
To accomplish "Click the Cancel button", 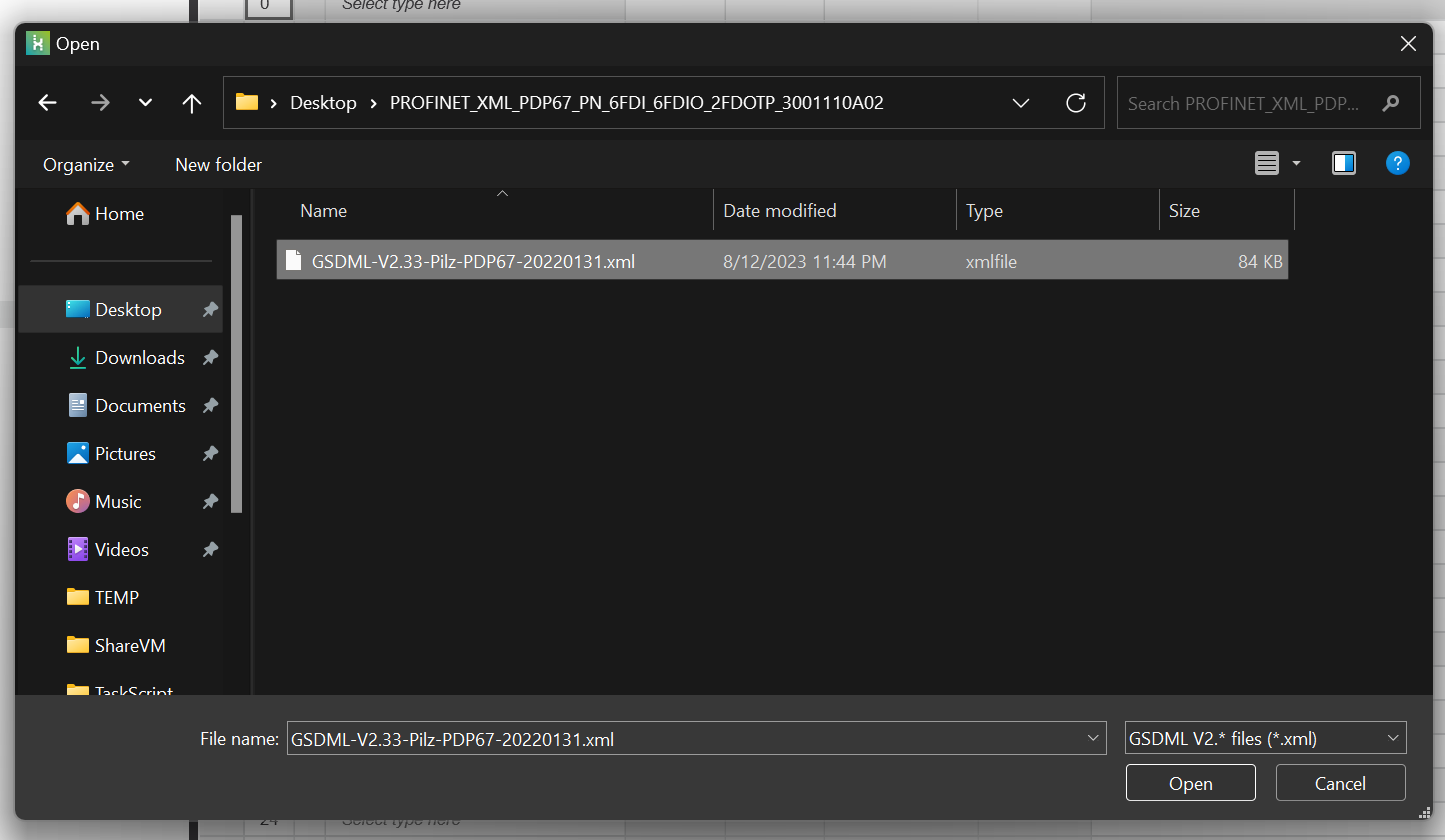I will 1341,784.
